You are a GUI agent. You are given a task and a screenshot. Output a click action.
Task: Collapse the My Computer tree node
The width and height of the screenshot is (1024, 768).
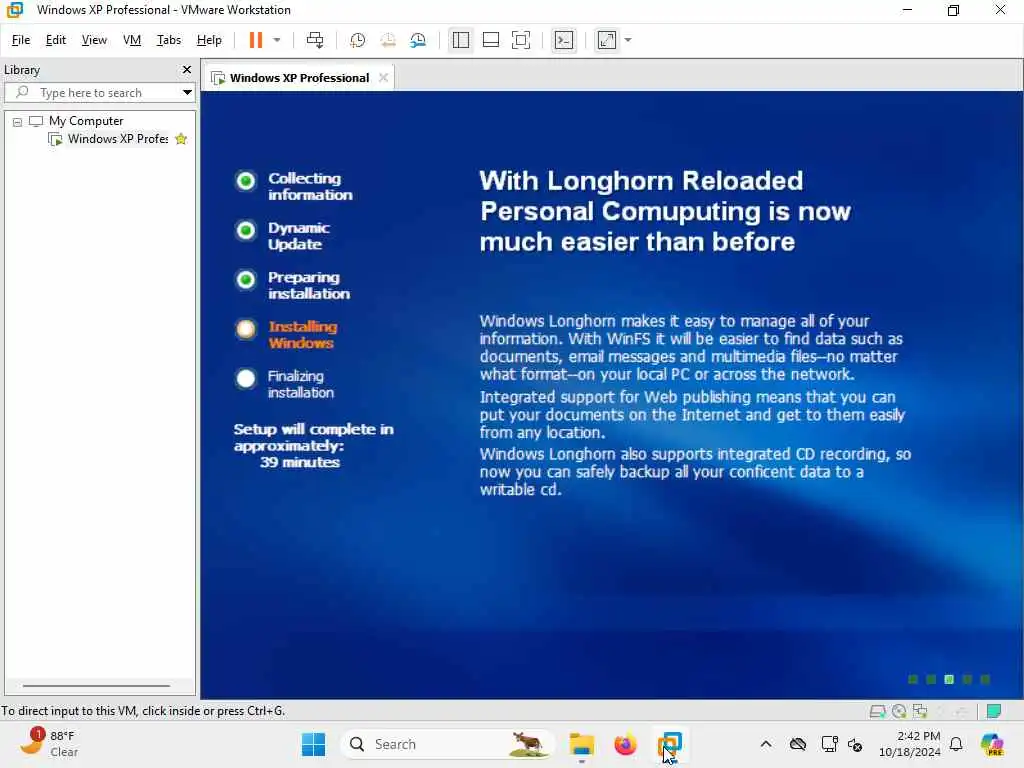coord(18,121)
